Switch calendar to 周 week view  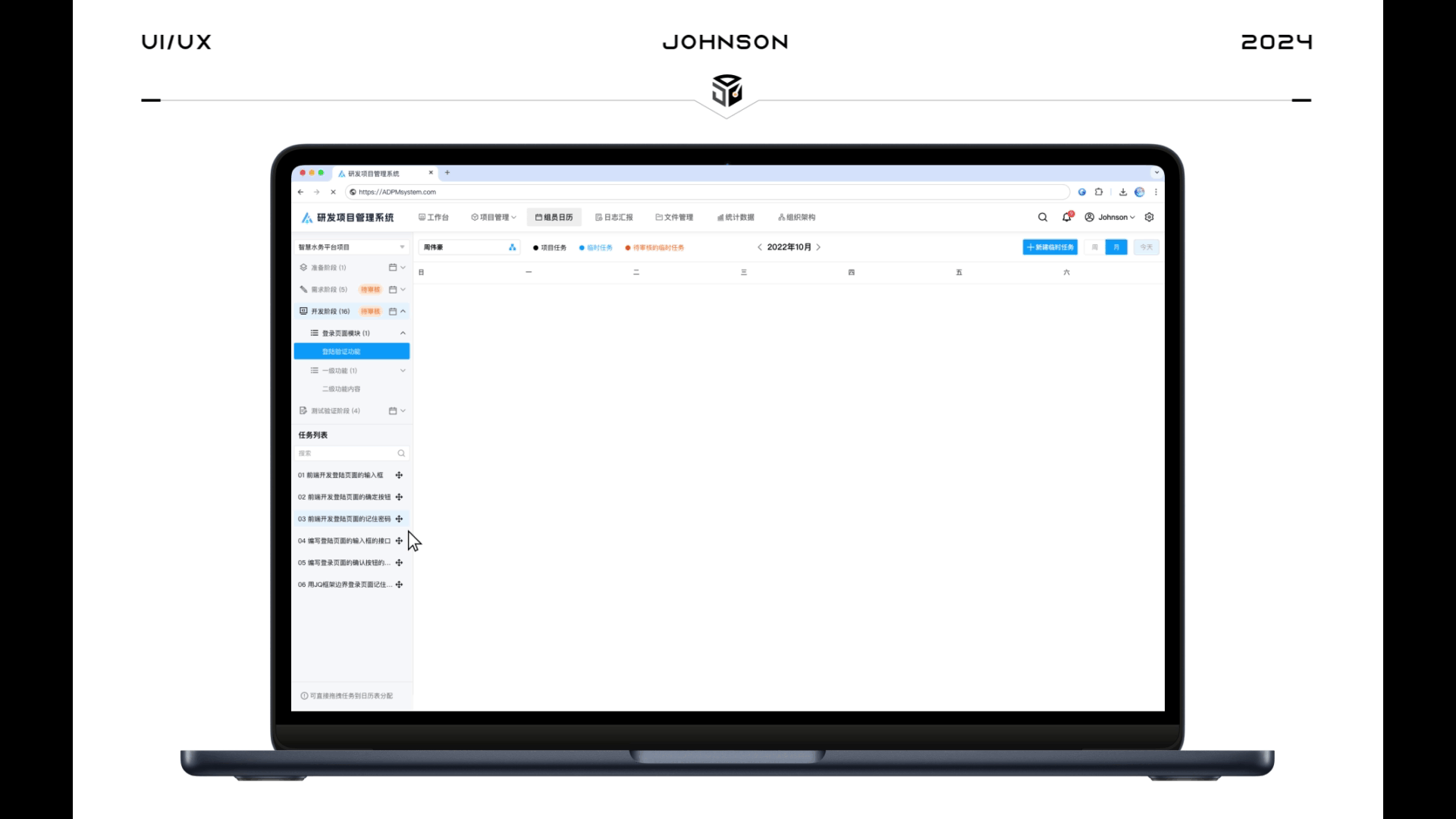click(1094, 247)
